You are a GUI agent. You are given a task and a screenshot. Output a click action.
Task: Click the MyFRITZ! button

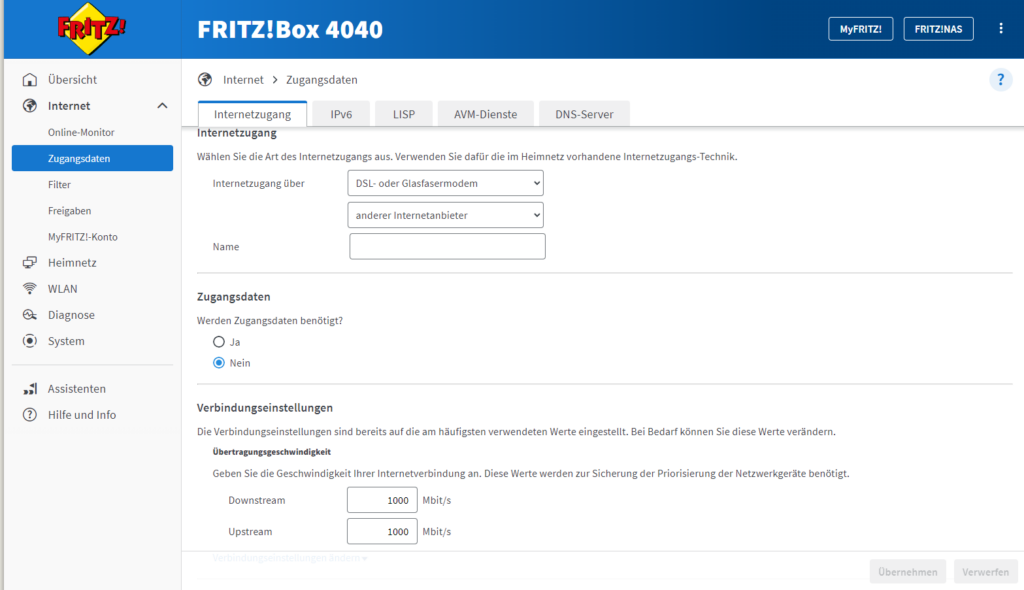pyautogui.click(x=861, y=29)
